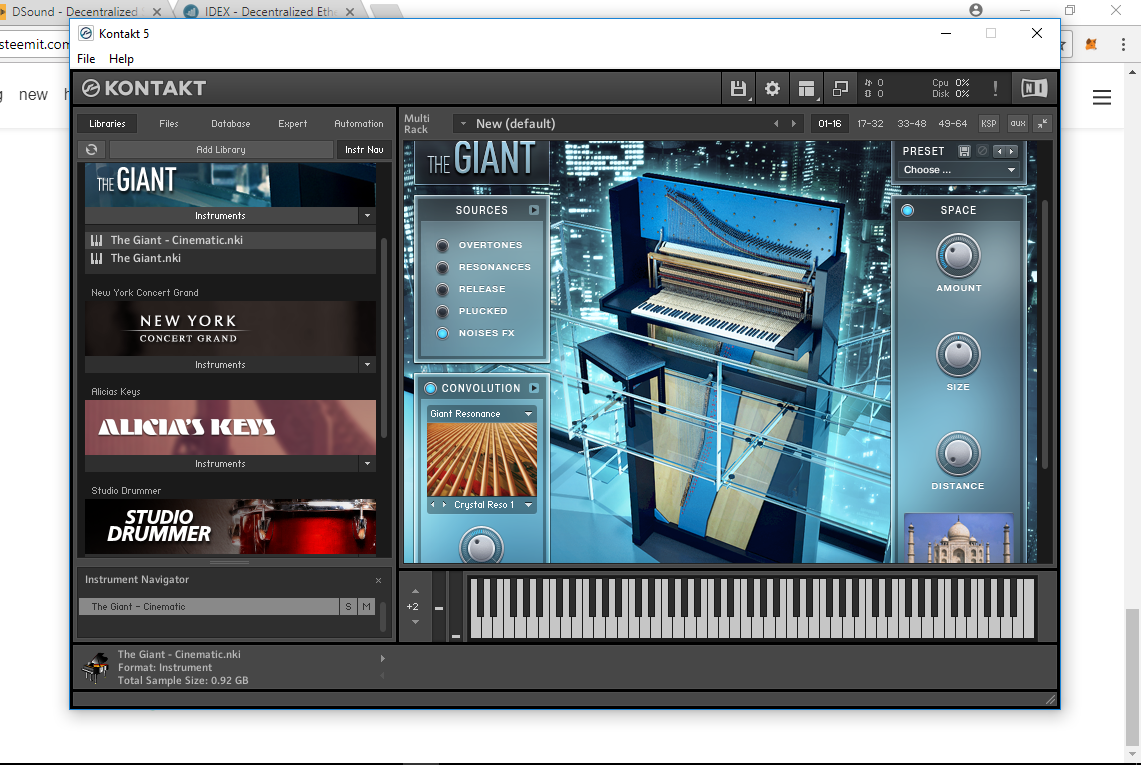Open the Kontakt Options gear icon
This screenshot has height=765, width=1141.
pos(772,88)
